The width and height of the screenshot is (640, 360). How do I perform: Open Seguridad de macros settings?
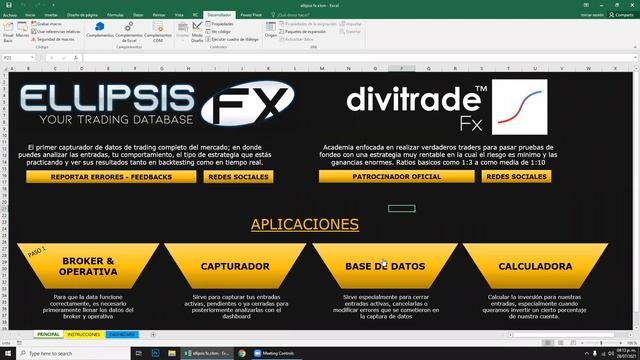53,39
